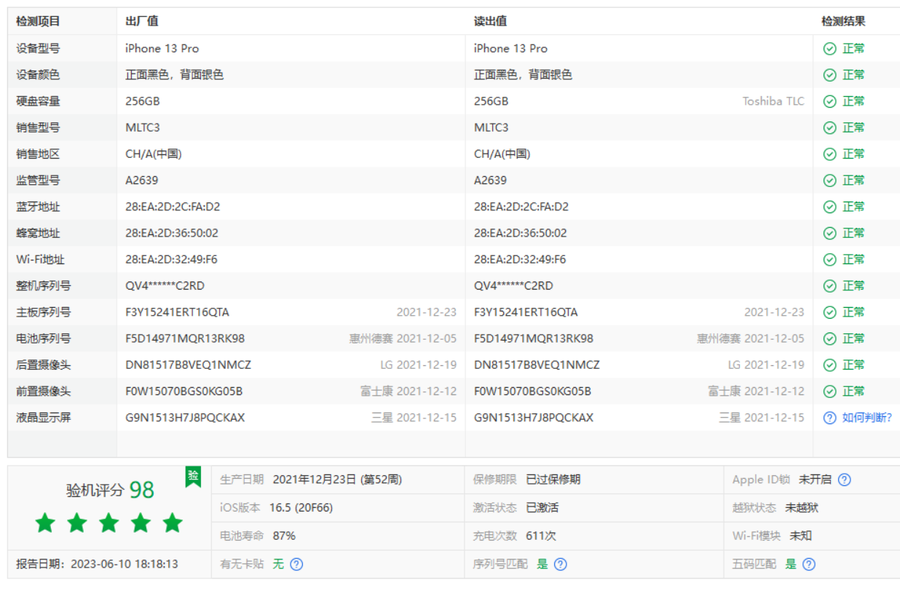The height and width of the screenshot is (593, 900).
Task: Select factory mainboard serial F3Y15241ERT16QTA
Action: 177,313
